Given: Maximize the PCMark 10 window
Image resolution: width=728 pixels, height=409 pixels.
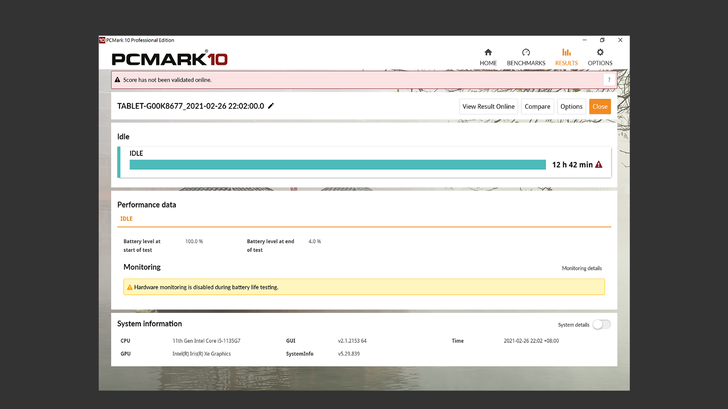Looking at the screenshot, I should (602, 40).
